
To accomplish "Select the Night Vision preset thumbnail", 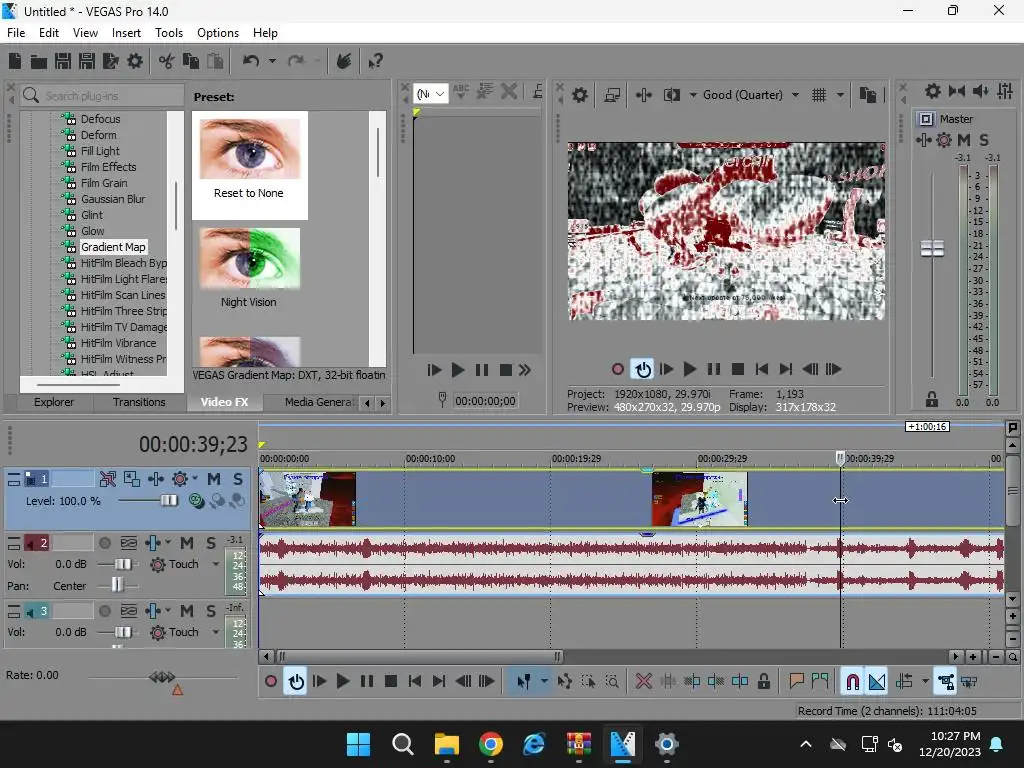I will coord(249,259).
